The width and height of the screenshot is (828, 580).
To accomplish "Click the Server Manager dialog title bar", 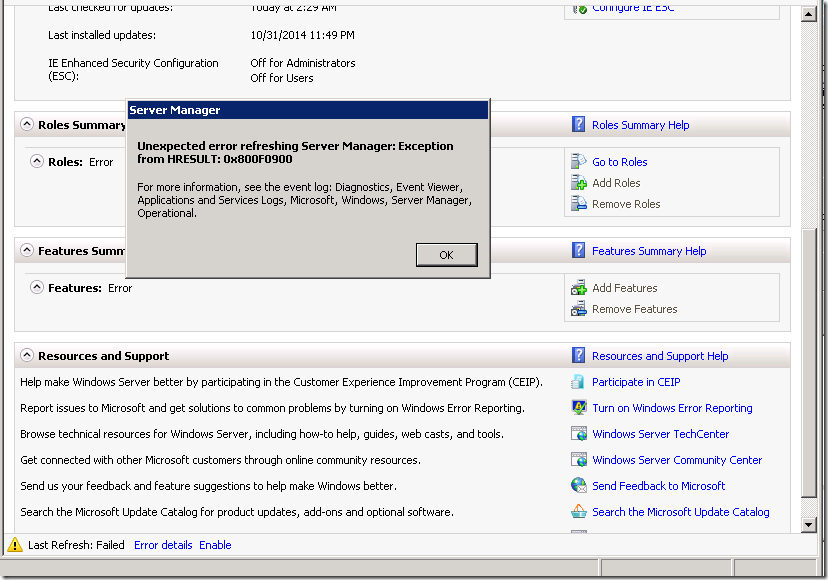I will [308, 110].
